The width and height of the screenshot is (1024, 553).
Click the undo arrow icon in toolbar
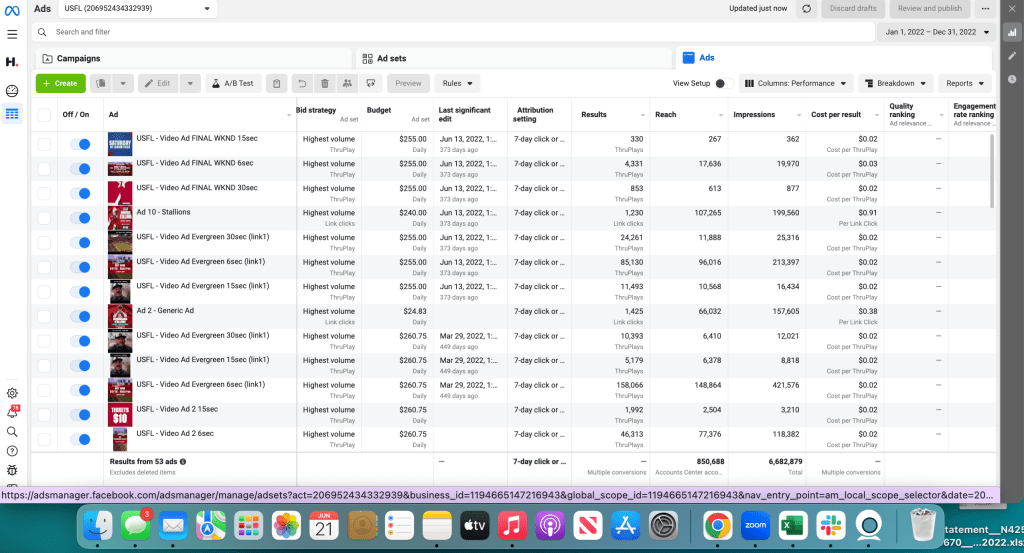[x=301, y=84]
